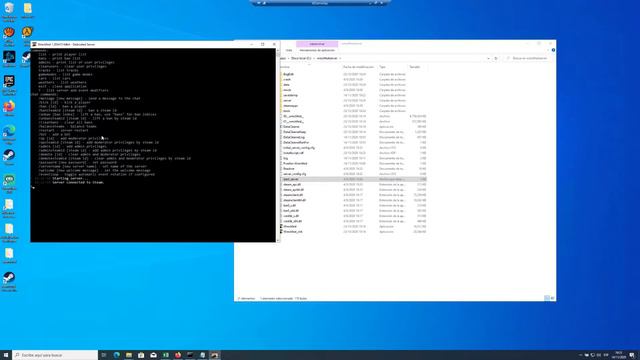Open File Explorer from the taskbar
640x360 pixels.
click(x=129, y=355)
